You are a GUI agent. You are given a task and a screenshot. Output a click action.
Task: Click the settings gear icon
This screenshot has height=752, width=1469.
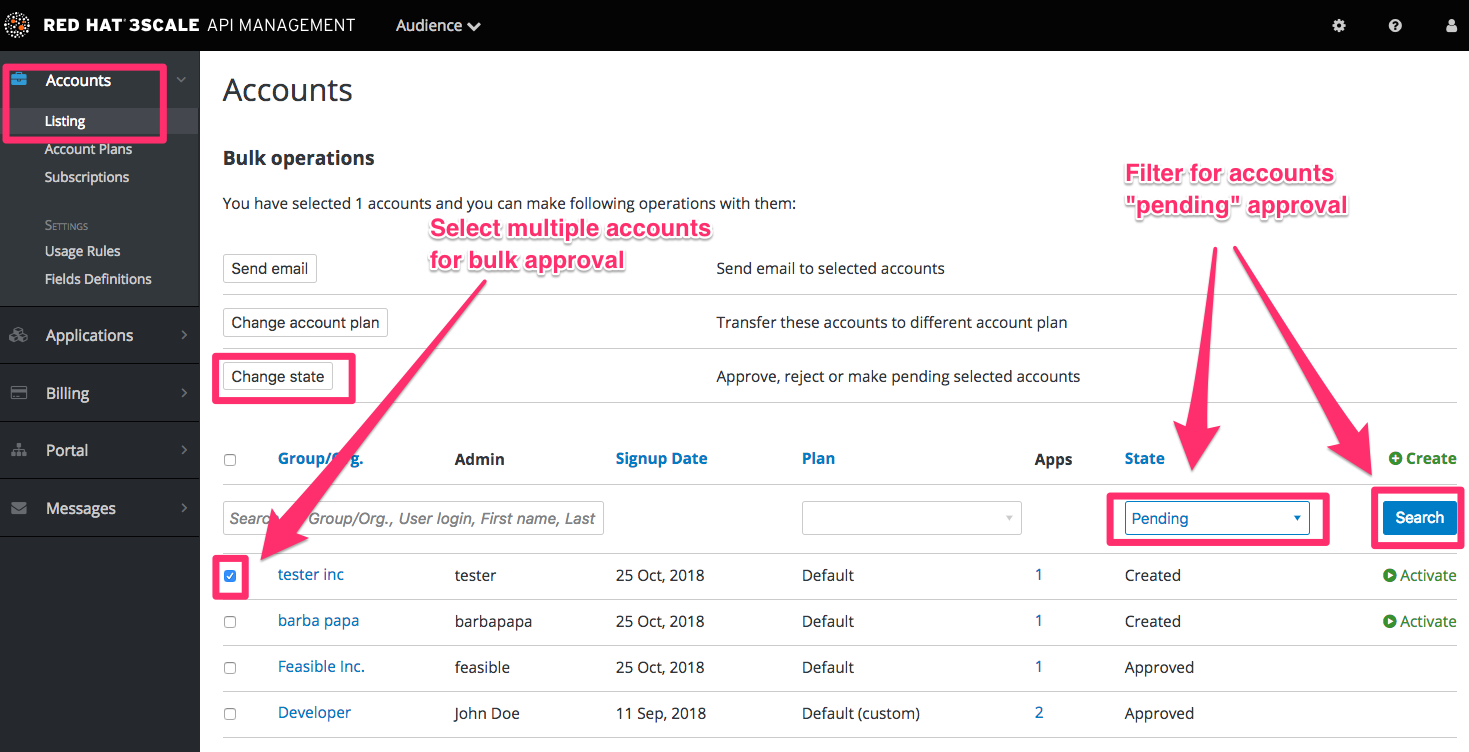point(1339,26)
